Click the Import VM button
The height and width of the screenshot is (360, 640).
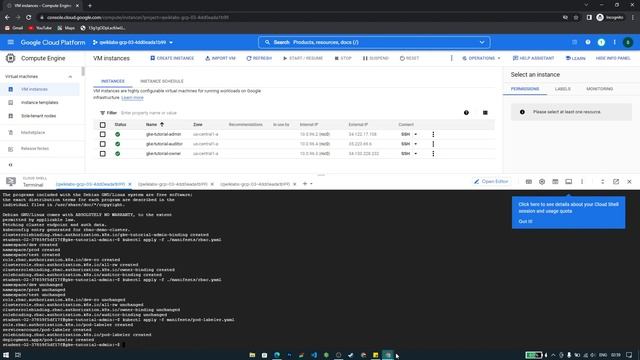[x=220, y=58]
